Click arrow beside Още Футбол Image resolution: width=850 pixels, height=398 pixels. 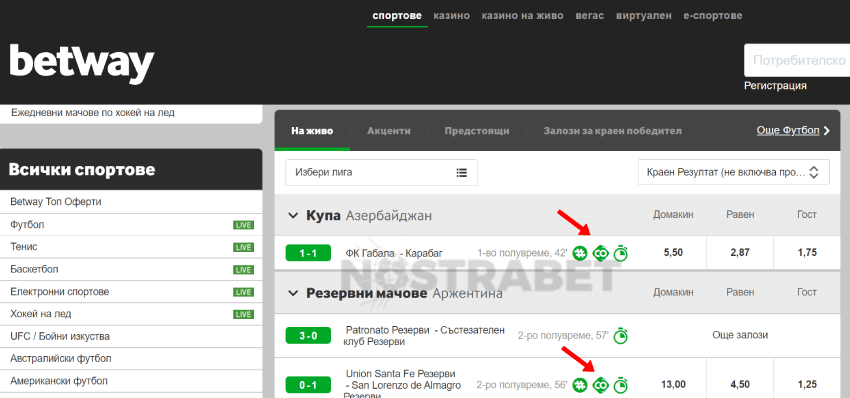pos(827,131)
